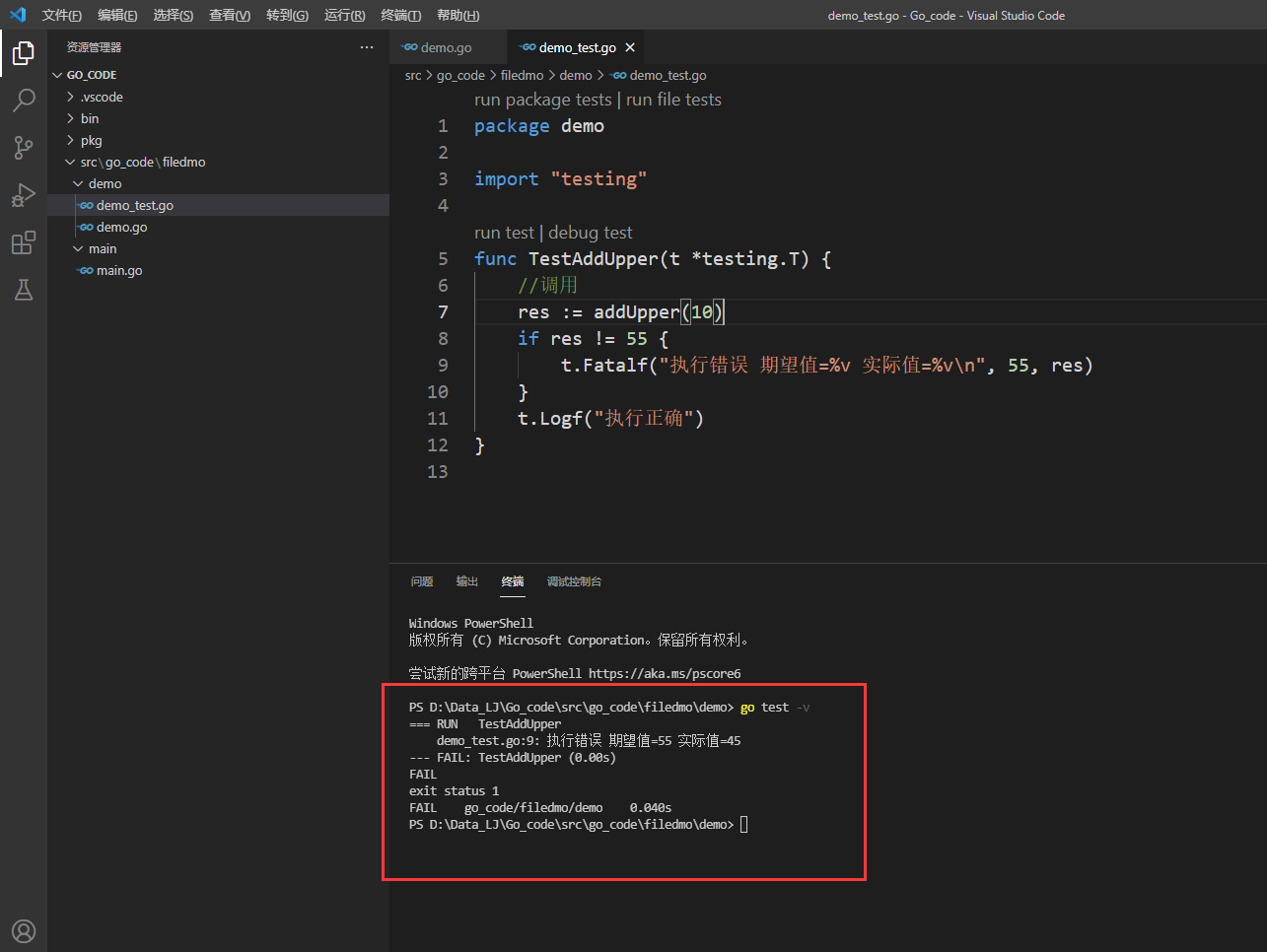Image resolution: width=1267 pixels, height=952 pixels.
Task: Click Go icon beside main.go in explorer
Action: pos(86,270)
